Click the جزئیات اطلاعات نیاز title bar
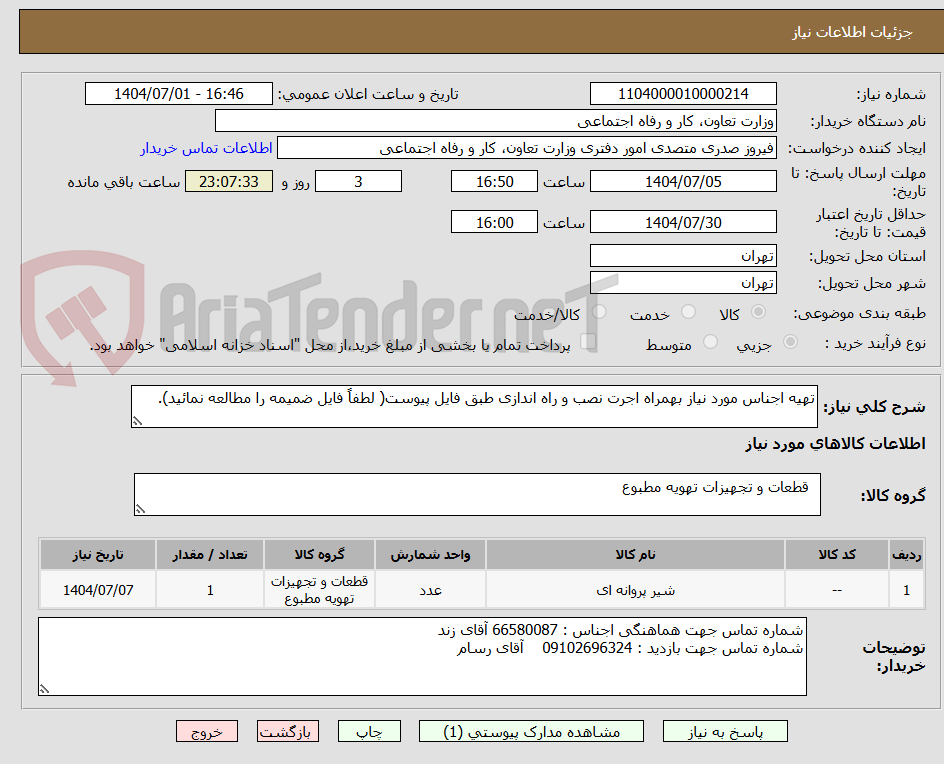The height and width of the screenshot is (764, 944). click(x=472, y=30)
